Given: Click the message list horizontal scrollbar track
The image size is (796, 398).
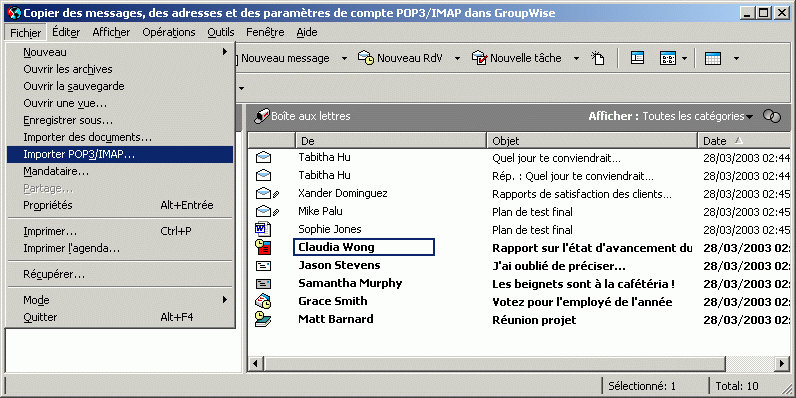Looking at the screenshot, I should point(519,363).
